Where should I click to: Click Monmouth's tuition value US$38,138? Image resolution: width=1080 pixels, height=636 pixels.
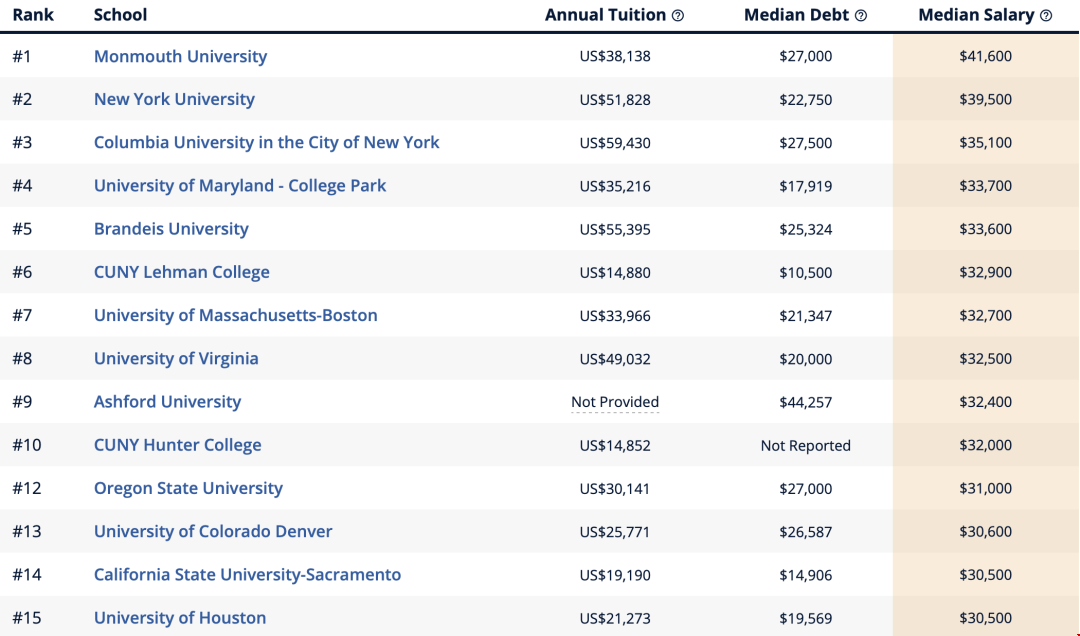[x=615, y=57]
